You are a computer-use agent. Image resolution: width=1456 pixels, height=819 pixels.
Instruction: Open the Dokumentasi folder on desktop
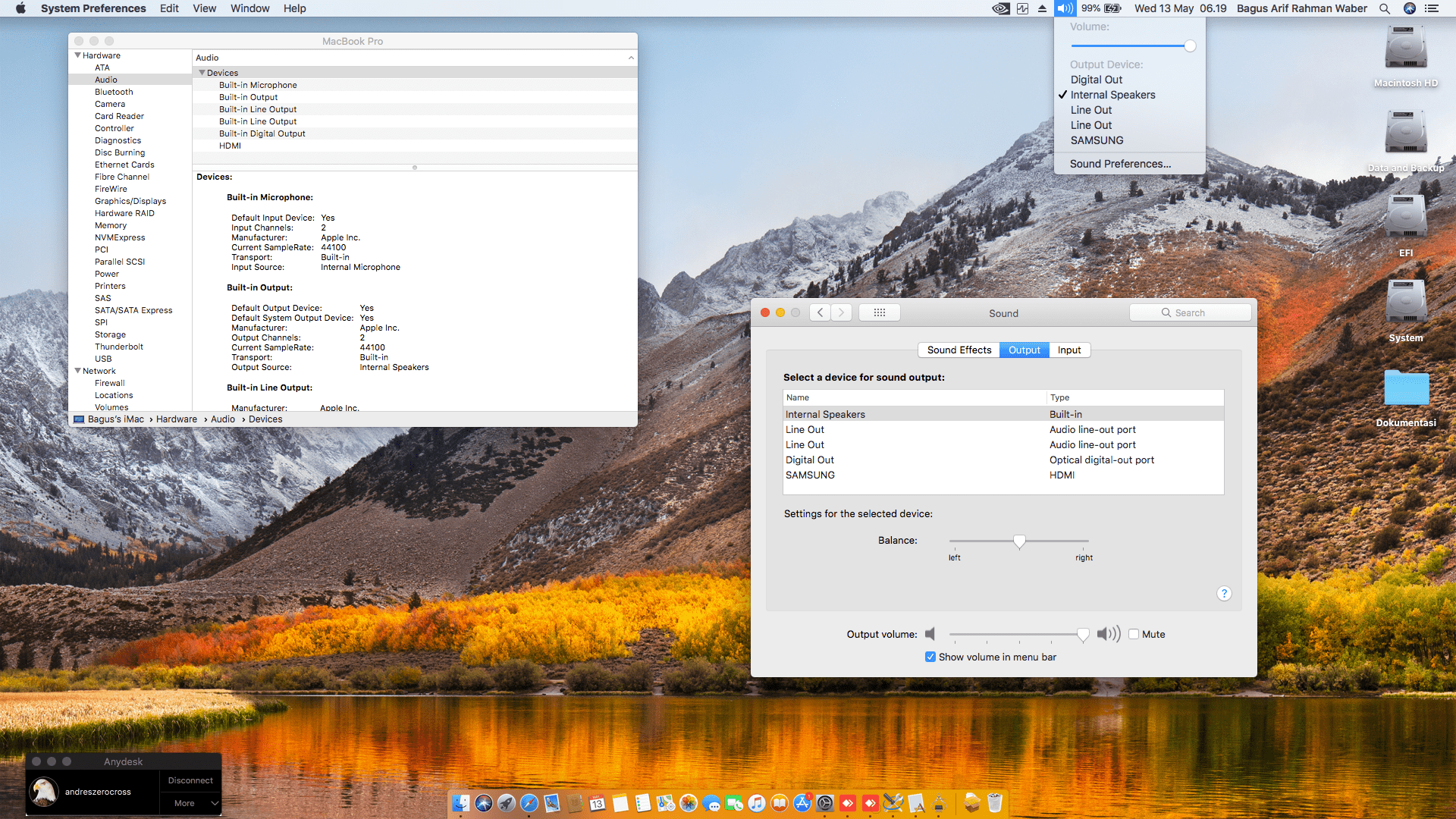pyautogui.click(x=1406, y=388)
